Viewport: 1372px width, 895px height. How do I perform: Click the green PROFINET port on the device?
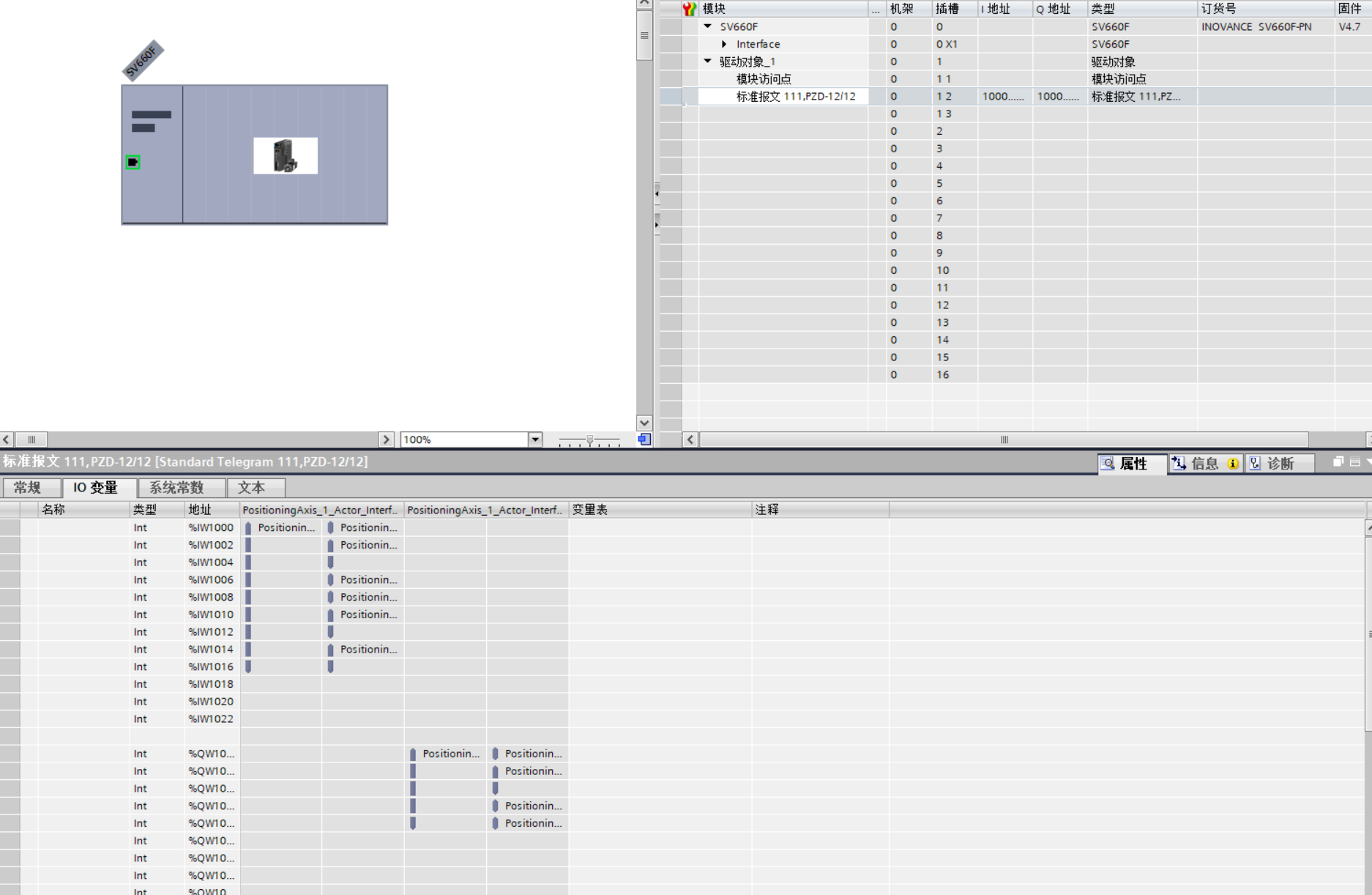133,162
